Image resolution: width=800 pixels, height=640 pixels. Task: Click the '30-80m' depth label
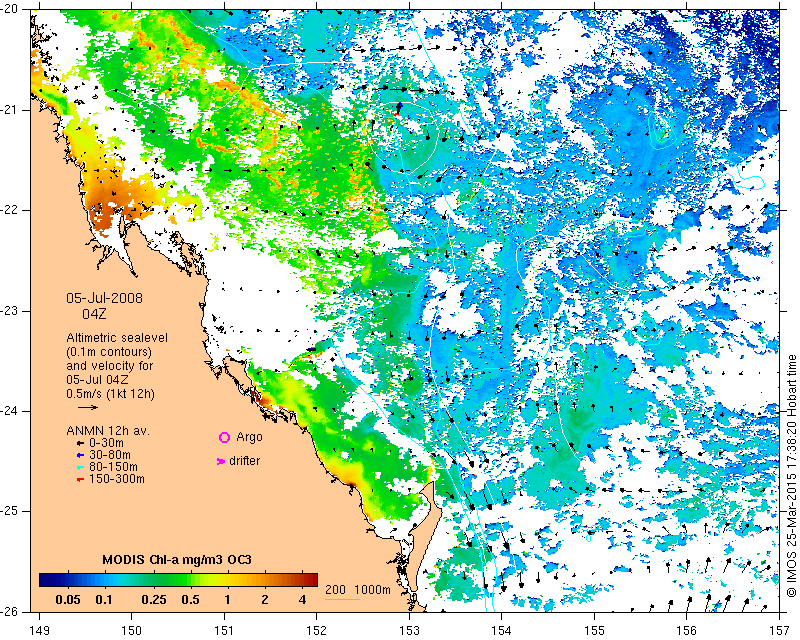[x=110, y=455]
